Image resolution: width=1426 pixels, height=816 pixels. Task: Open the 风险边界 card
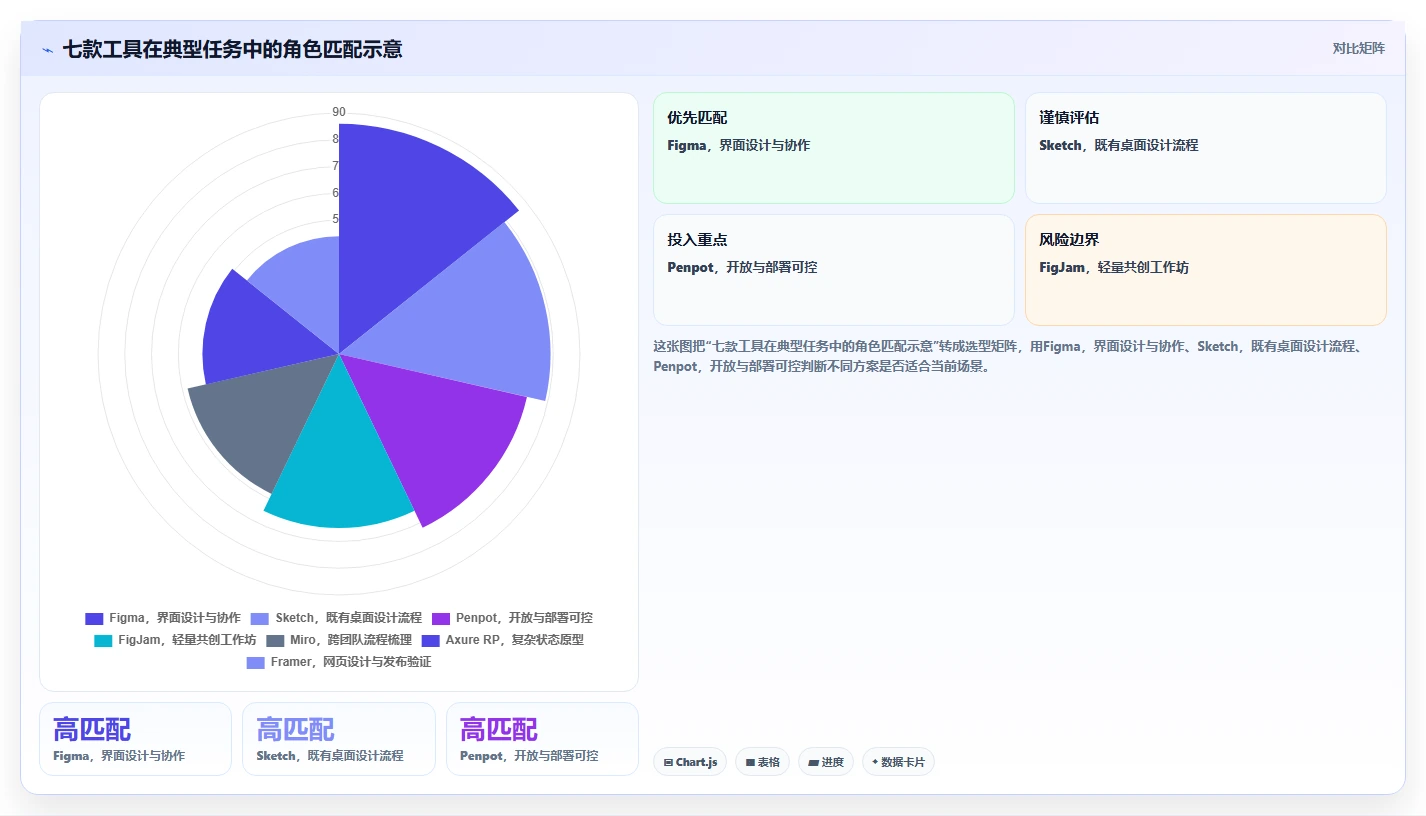[x=1206, y=270]
